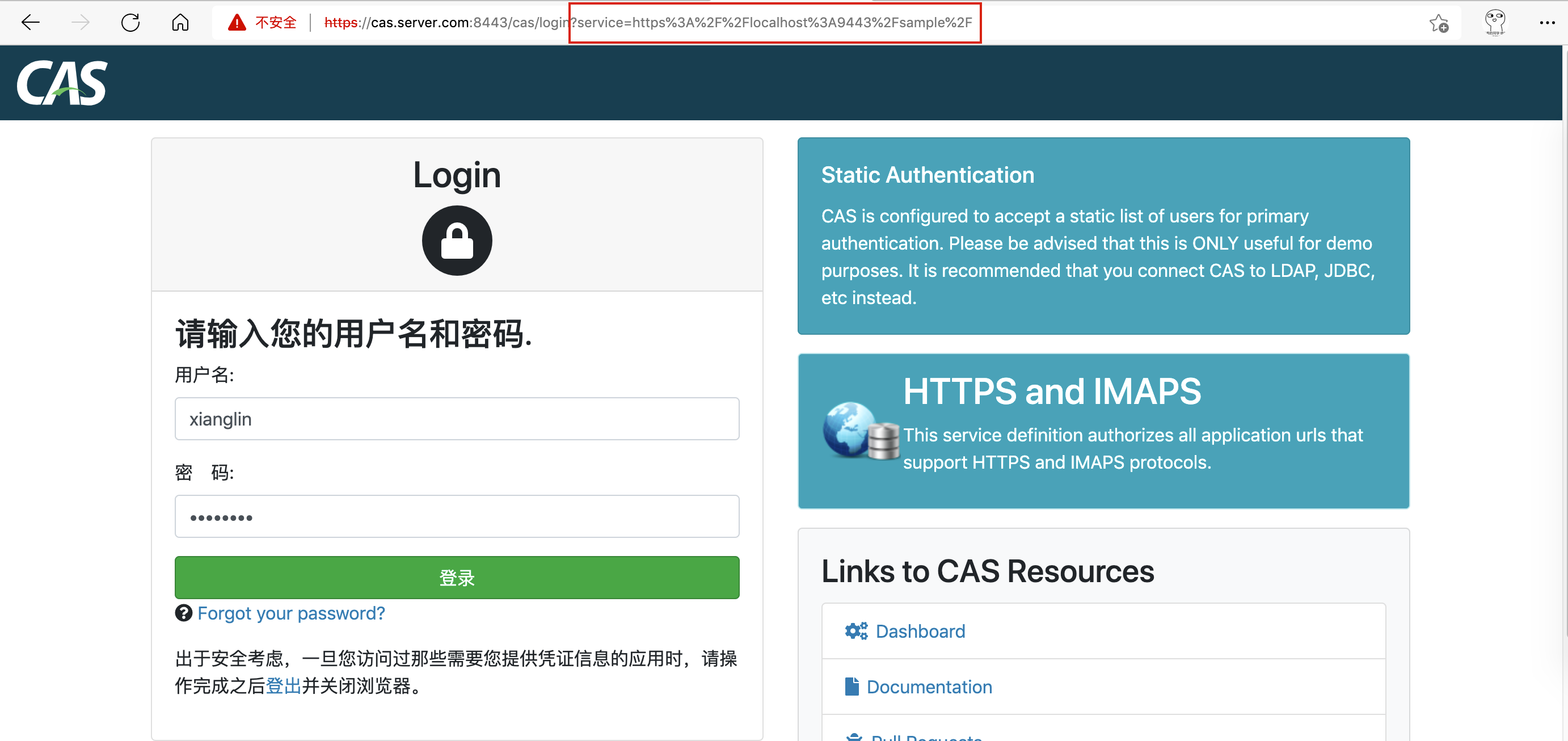The image size is (1568, 741).
Task: Click the 密 码 label
Action: point(205,473)
